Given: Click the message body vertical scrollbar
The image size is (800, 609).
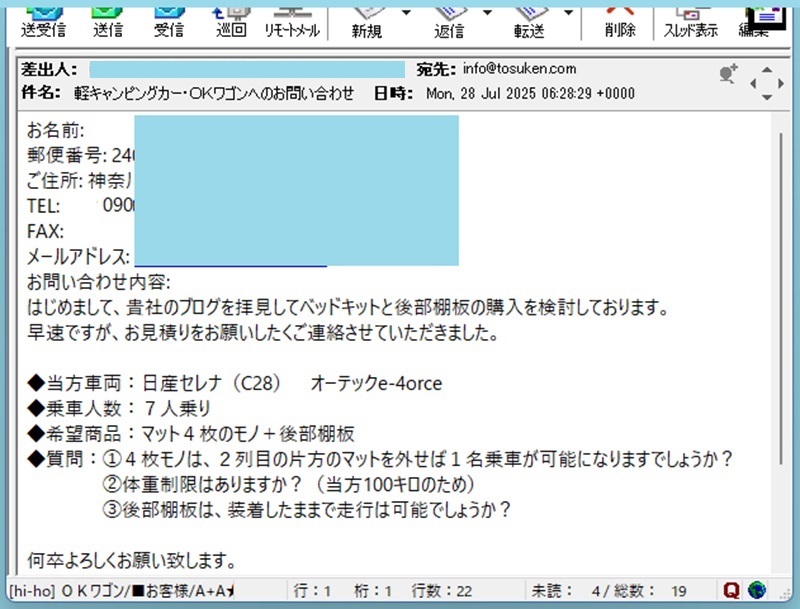Looking at the screenshot, I should pyautogui.click(x=780, y=300).
